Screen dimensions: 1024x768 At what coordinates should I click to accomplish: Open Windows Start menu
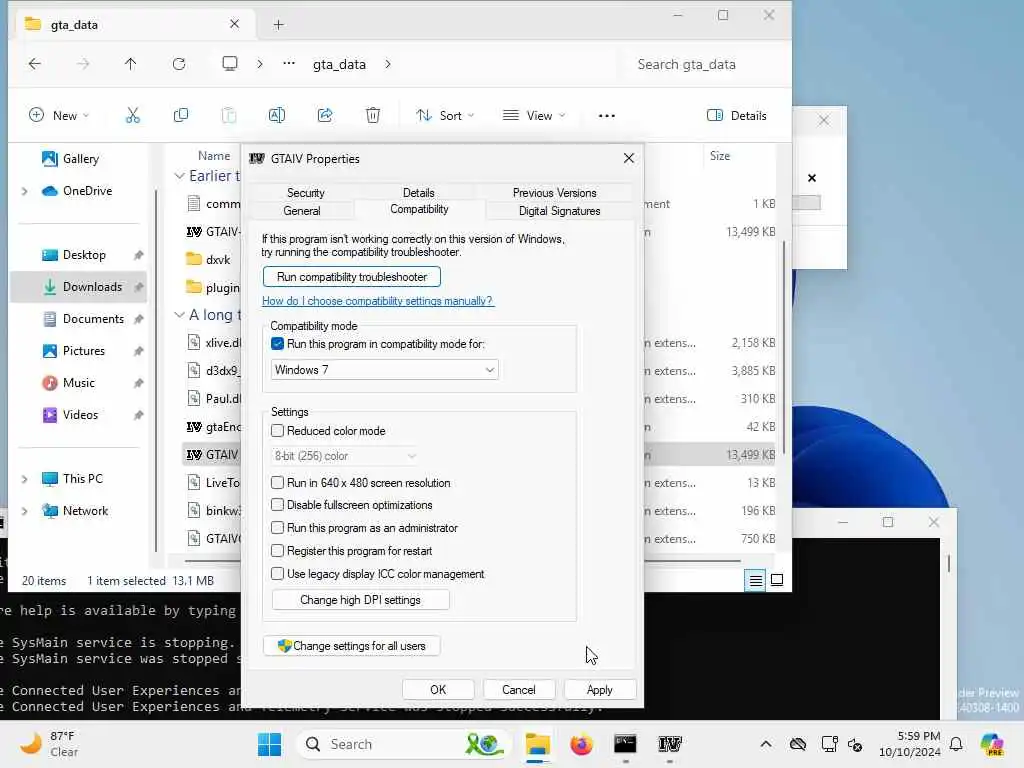click(x=269, y=744)
